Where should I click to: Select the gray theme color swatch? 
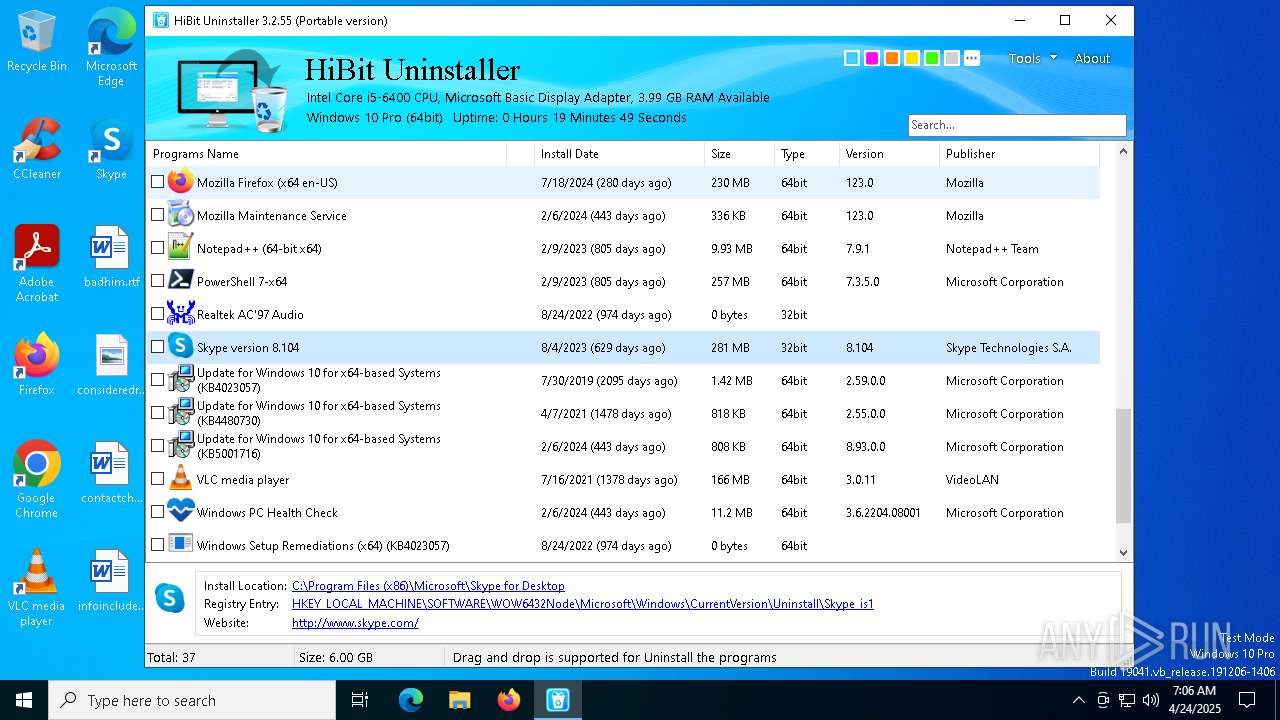[952, 58]
